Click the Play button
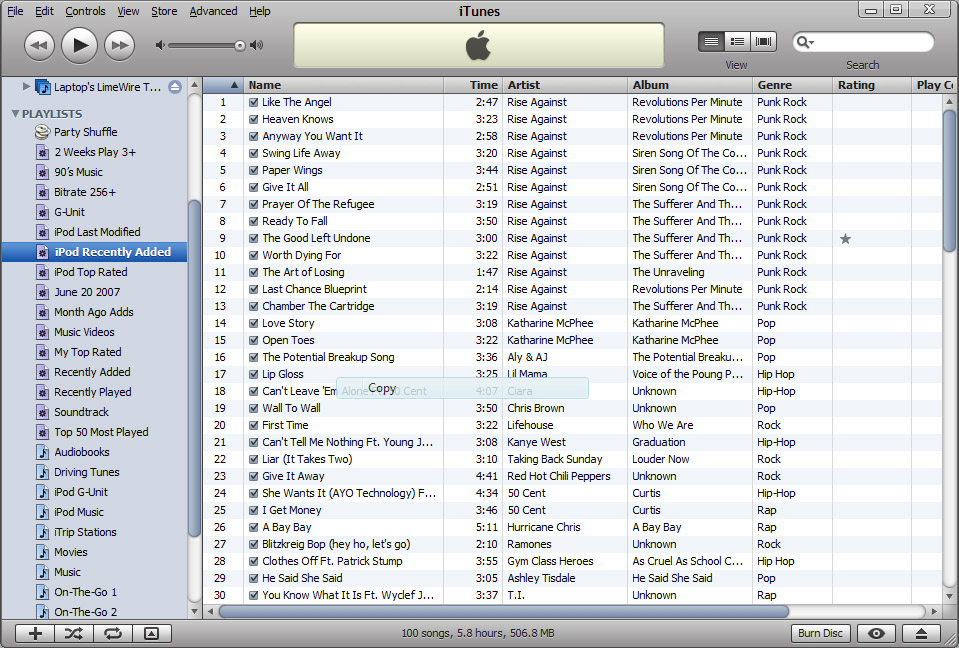 pos(80,45)
